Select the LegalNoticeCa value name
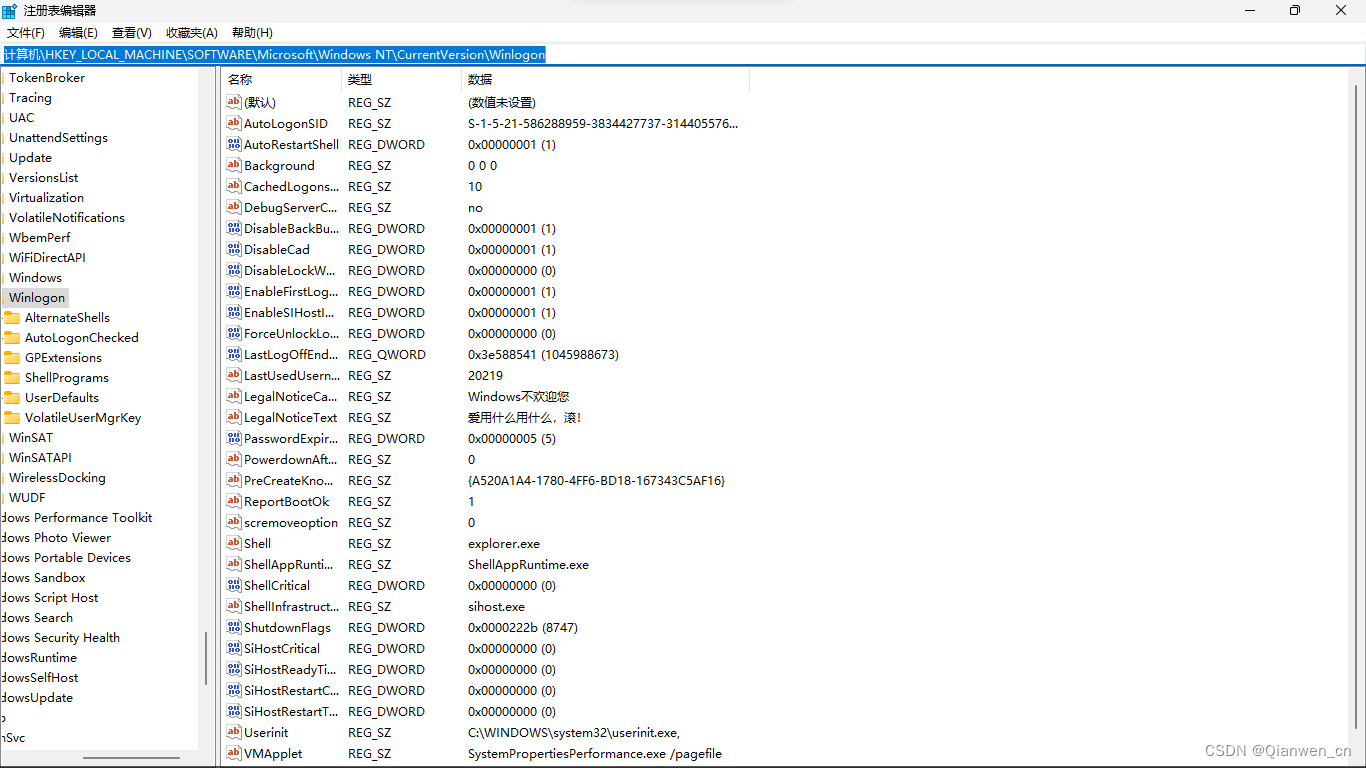Screen dimensions: 1366x768 [x=291, y=397]
